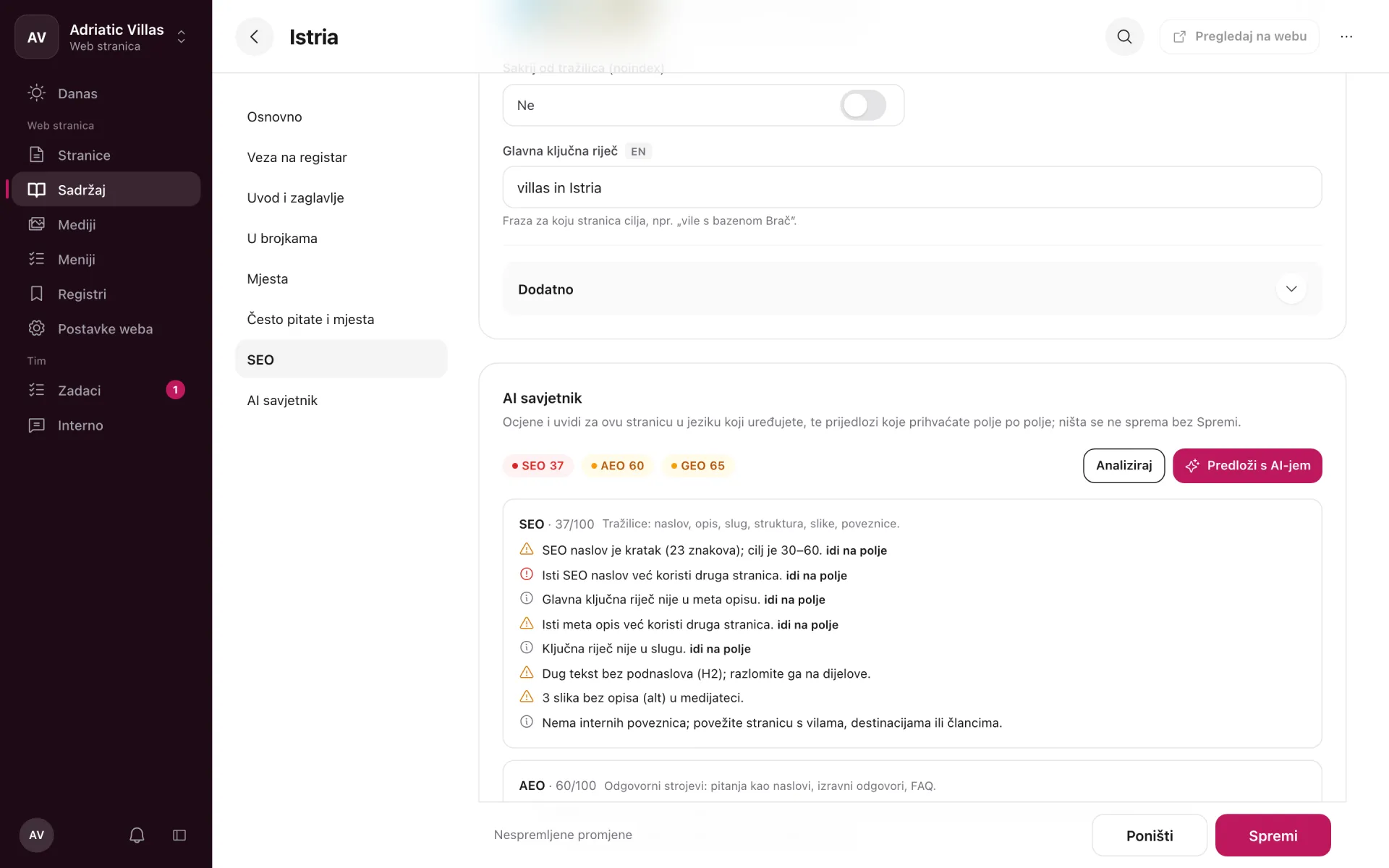Image resolution: width=1389 pixels, height=868 pixels.
Task: Click the Spremi save button
Action: (1273, 835)
